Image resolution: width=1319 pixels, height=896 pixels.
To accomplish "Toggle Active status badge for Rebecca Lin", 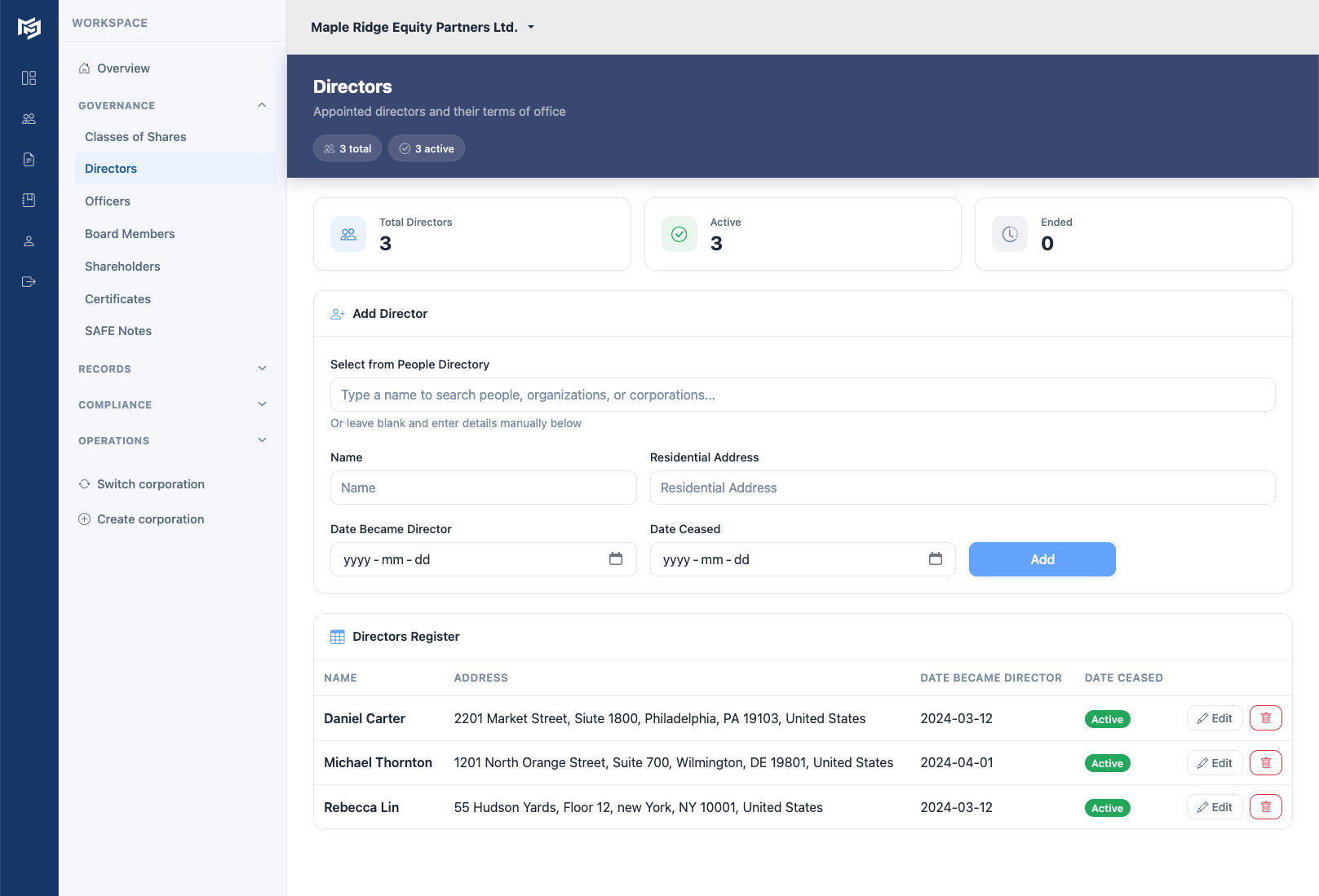I will (x=1107, y=807).
